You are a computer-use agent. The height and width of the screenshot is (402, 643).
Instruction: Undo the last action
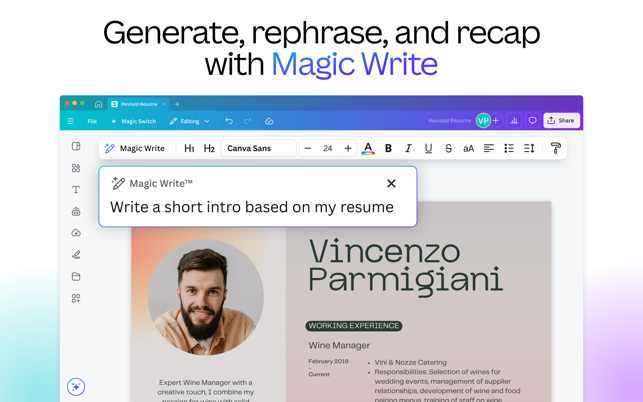click(229, 121)
